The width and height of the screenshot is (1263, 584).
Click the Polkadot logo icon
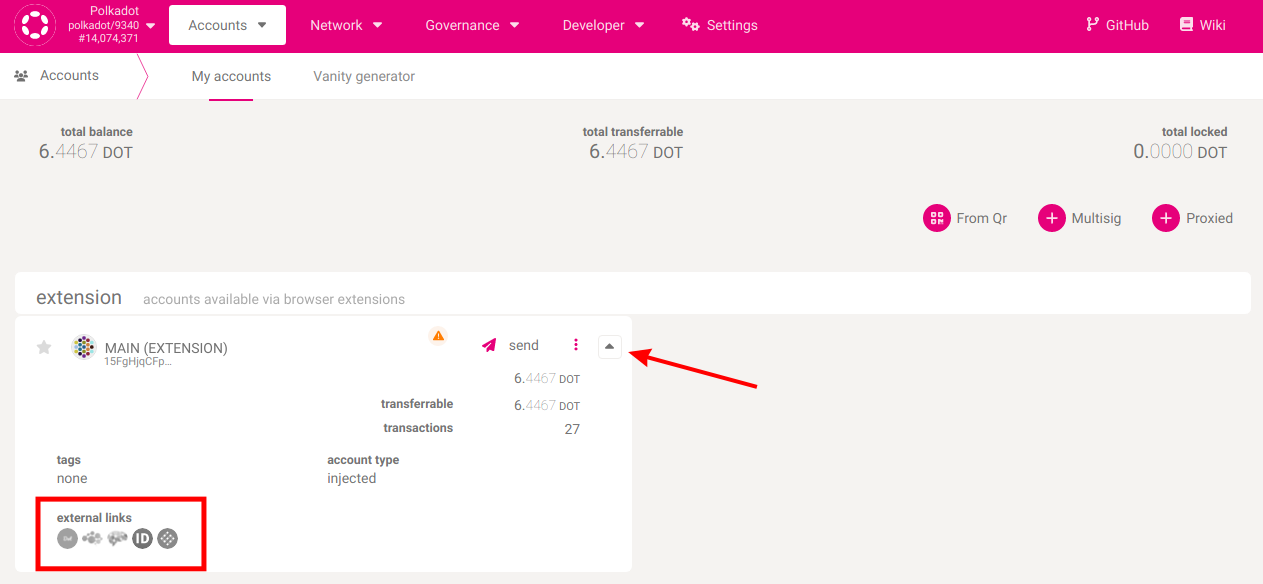coord(35,25)
